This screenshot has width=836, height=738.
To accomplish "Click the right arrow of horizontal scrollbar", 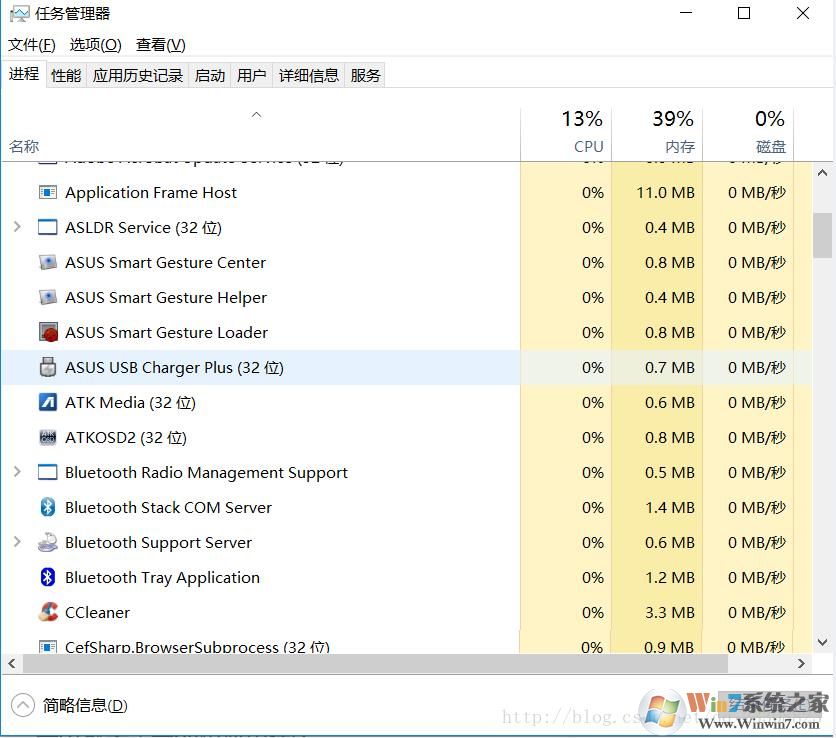I will click(801, 662).
